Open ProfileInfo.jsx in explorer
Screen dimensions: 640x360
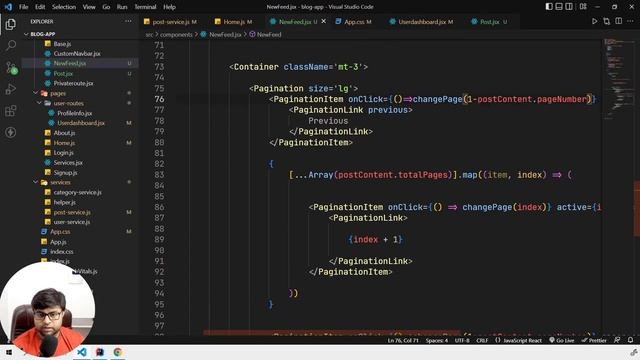(74, 113)
